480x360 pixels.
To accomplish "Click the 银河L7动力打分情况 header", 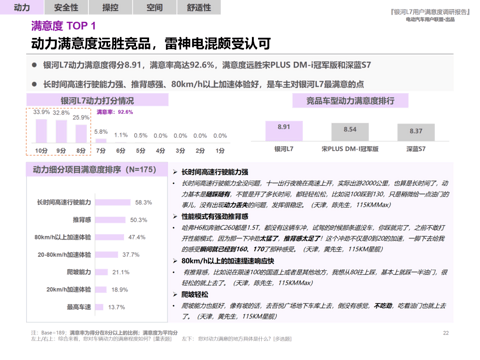I will pos(97,100).
